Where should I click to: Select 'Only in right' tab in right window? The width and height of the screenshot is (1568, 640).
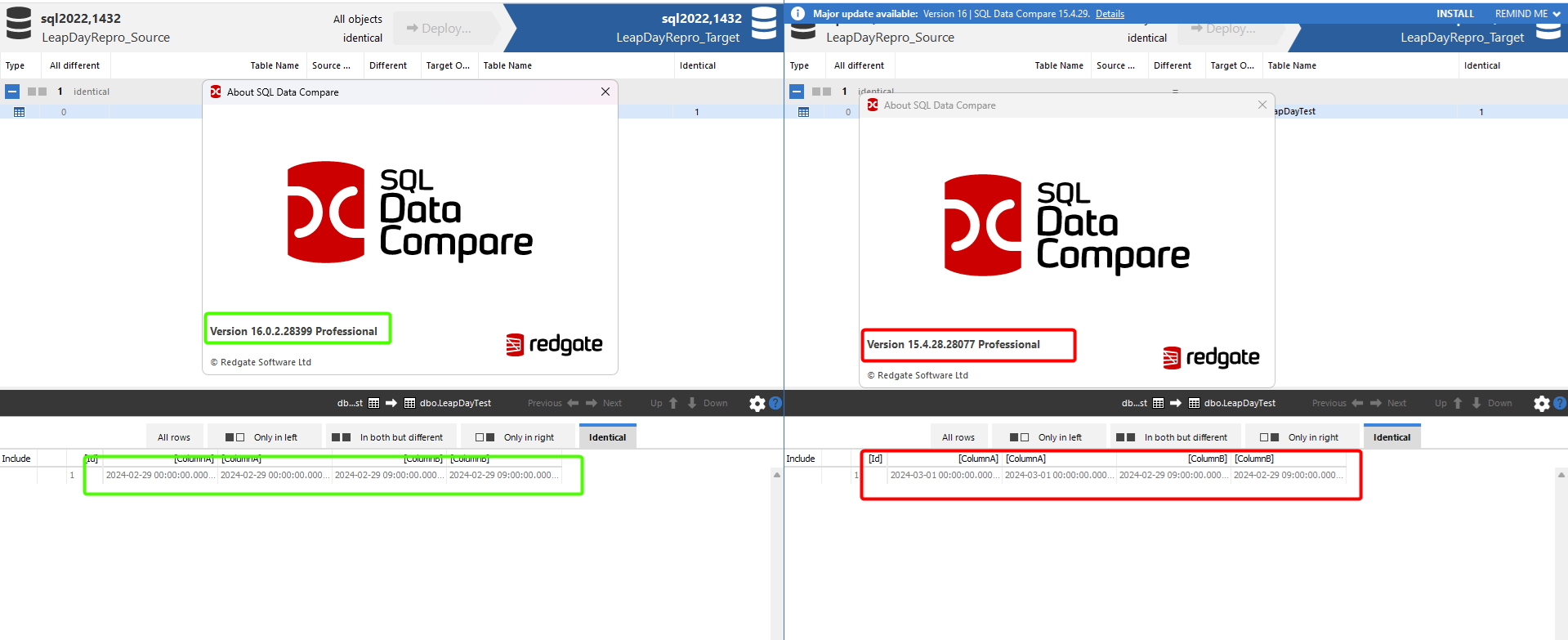pyautogui.click(x=1303, y=437)
